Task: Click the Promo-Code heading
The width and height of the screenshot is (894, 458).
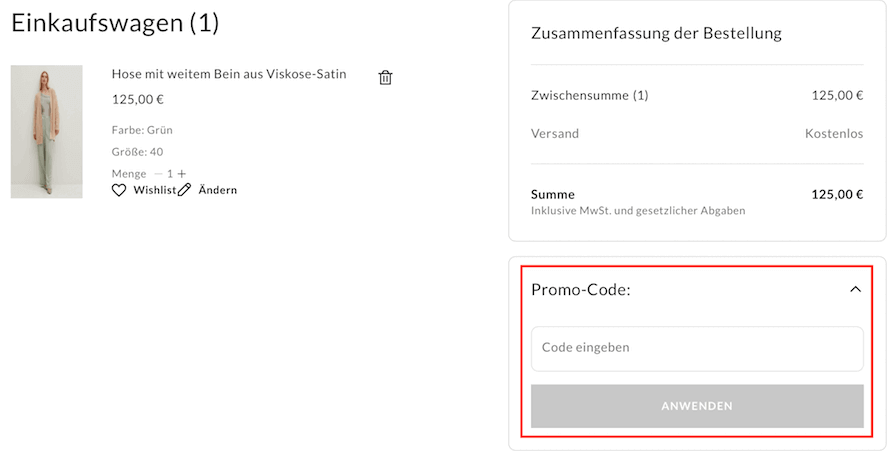Action: (580, 290)
